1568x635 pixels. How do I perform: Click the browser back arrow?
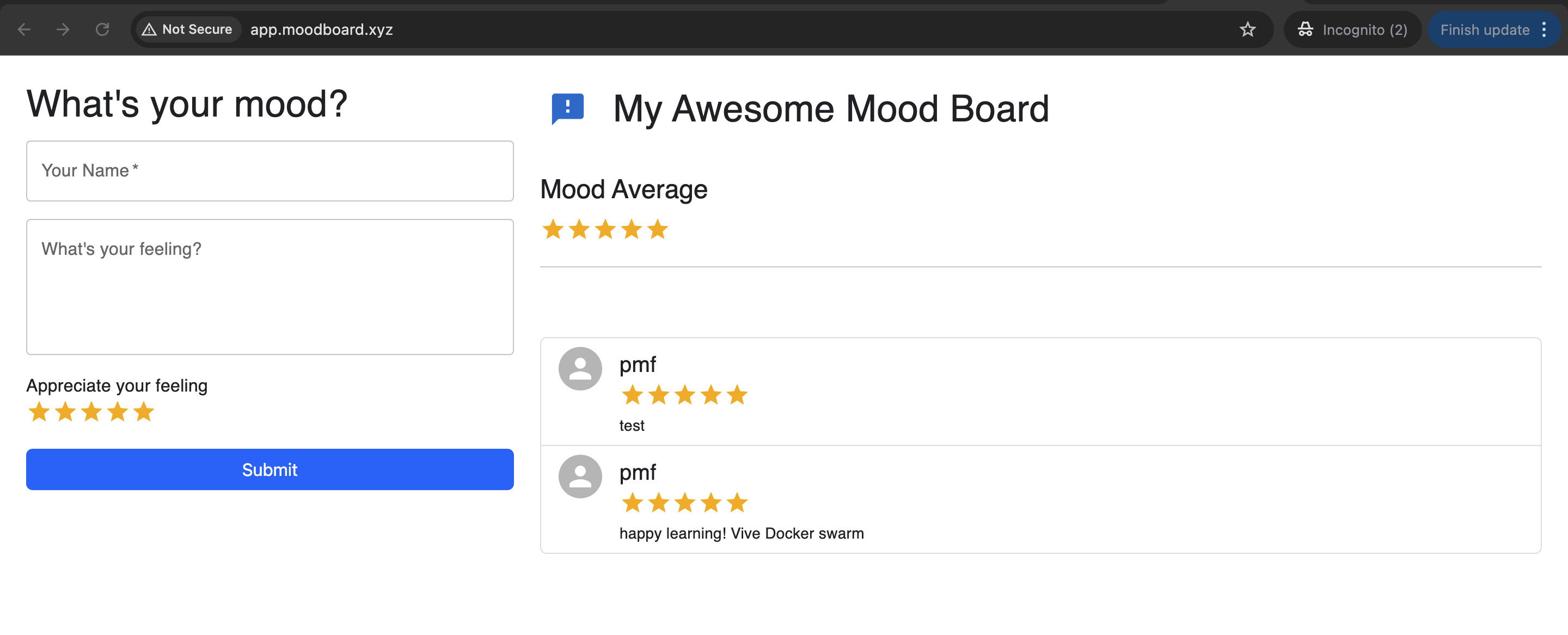pyautogui.click(x=24, y=29)
